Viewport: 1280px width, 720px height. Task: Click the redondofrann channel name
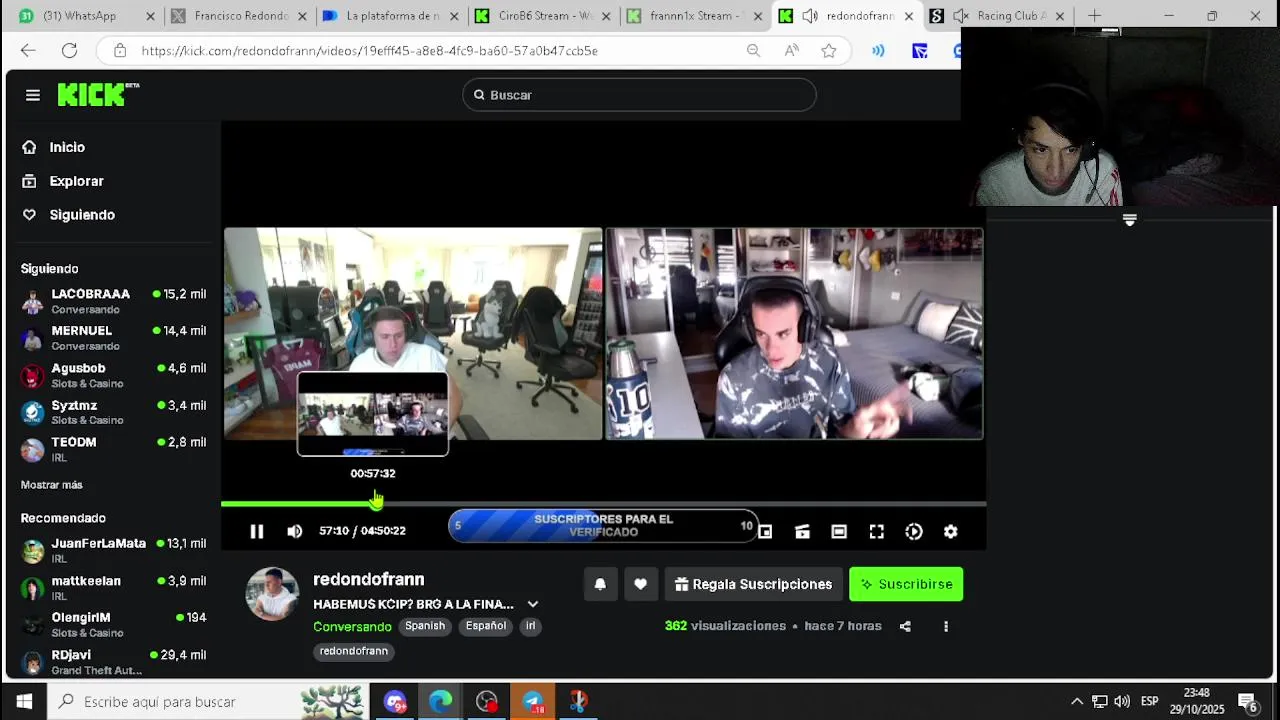[x=368, y=580]
